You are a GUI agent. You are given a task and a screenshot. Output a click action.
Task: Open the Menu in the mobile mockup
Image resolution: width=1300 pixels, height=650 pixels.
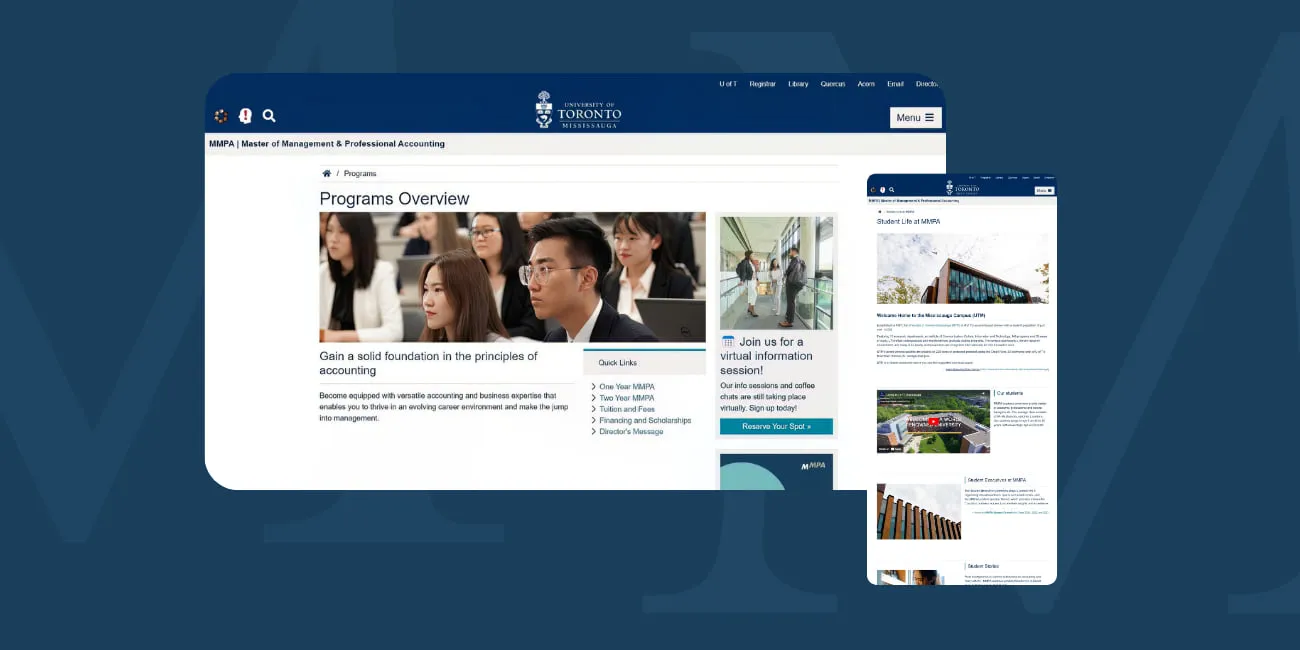[x=1044, y=189]
